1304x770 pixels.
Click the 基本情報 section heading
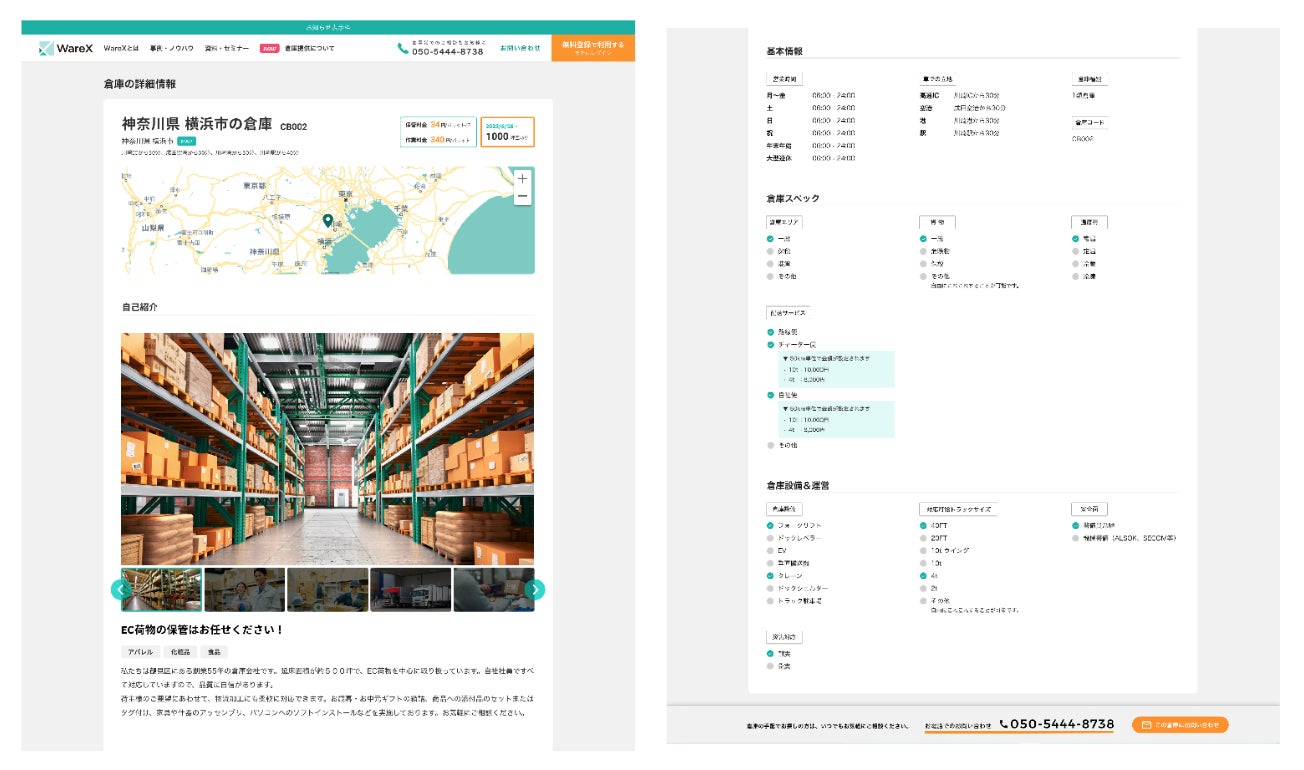(x=784, y=51)
